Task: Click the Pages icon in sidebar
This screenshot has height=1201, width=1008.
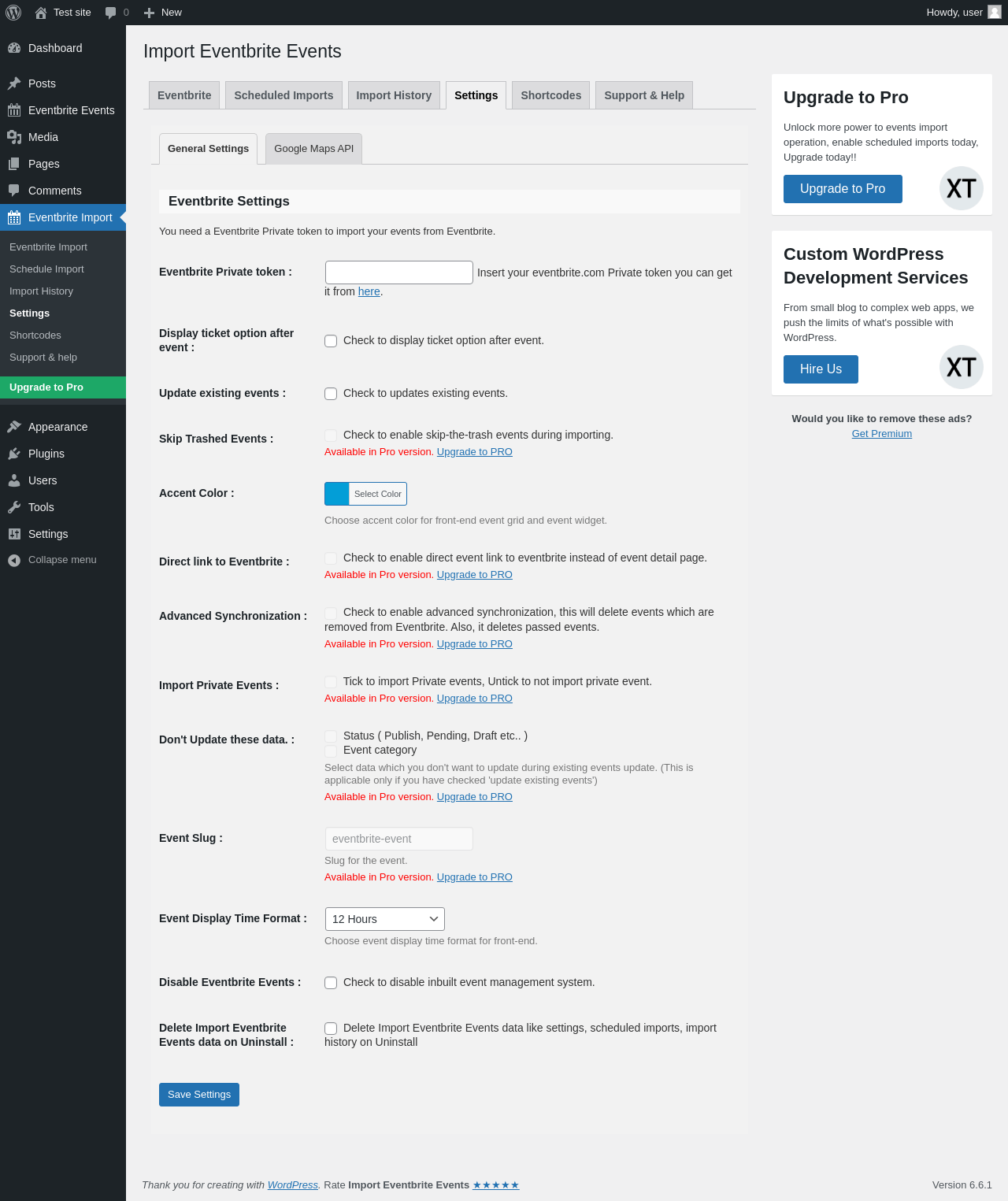Action: 14,164
